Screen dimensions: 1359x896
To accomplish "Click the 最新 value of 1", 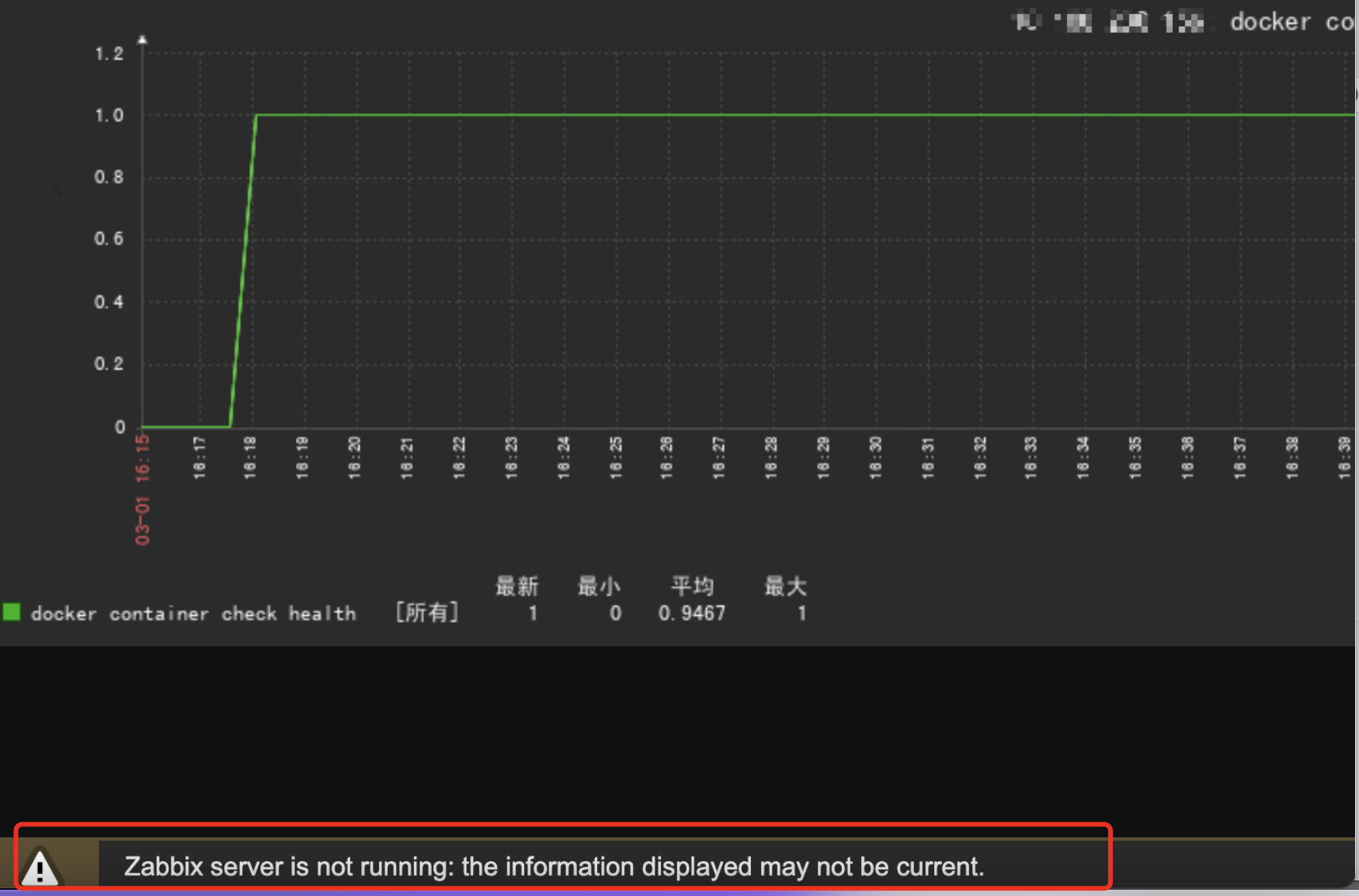I will pos(533,613).
